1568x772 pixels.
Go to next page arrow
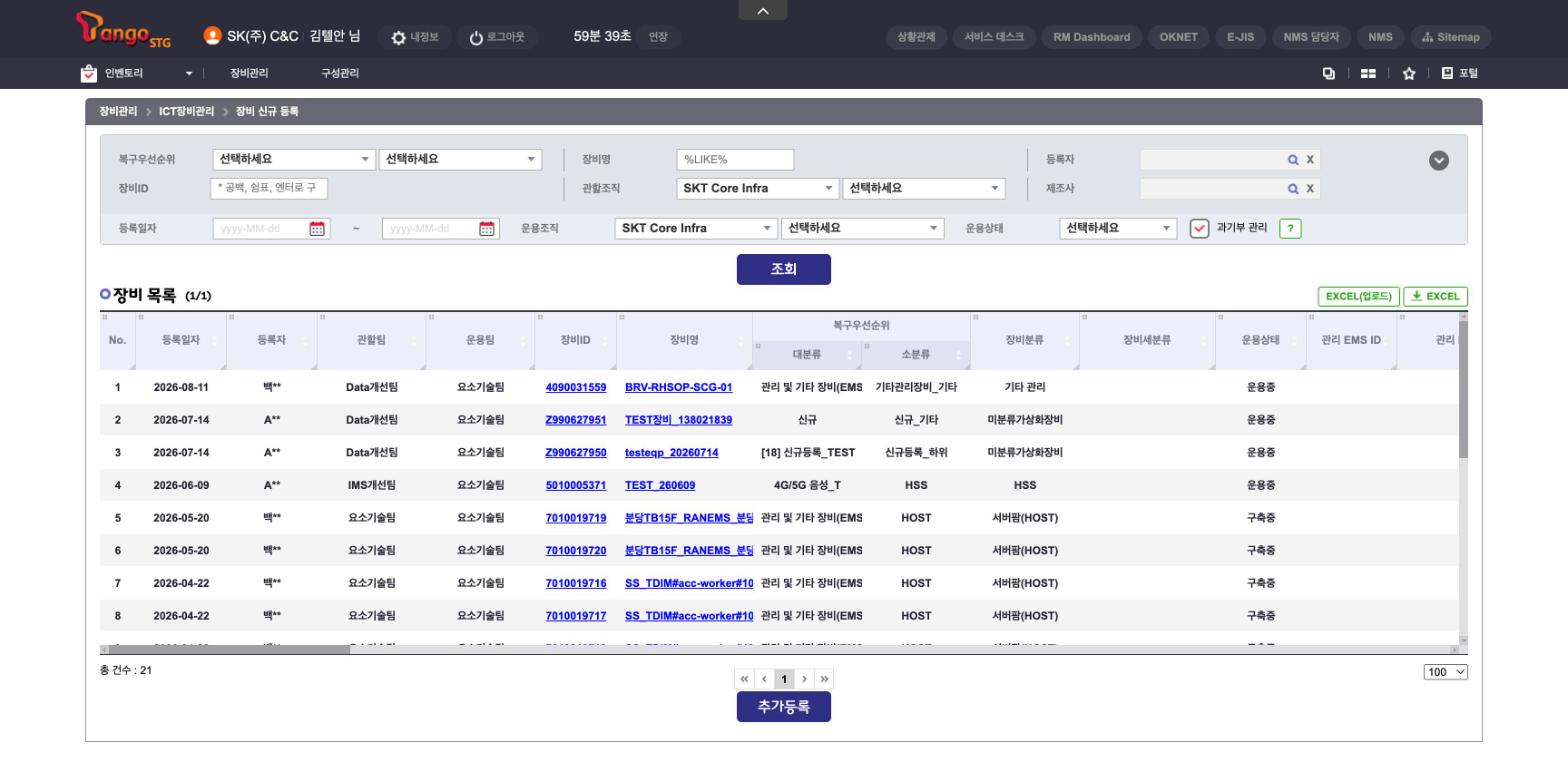pyautogui.click(x=805, y=679)
